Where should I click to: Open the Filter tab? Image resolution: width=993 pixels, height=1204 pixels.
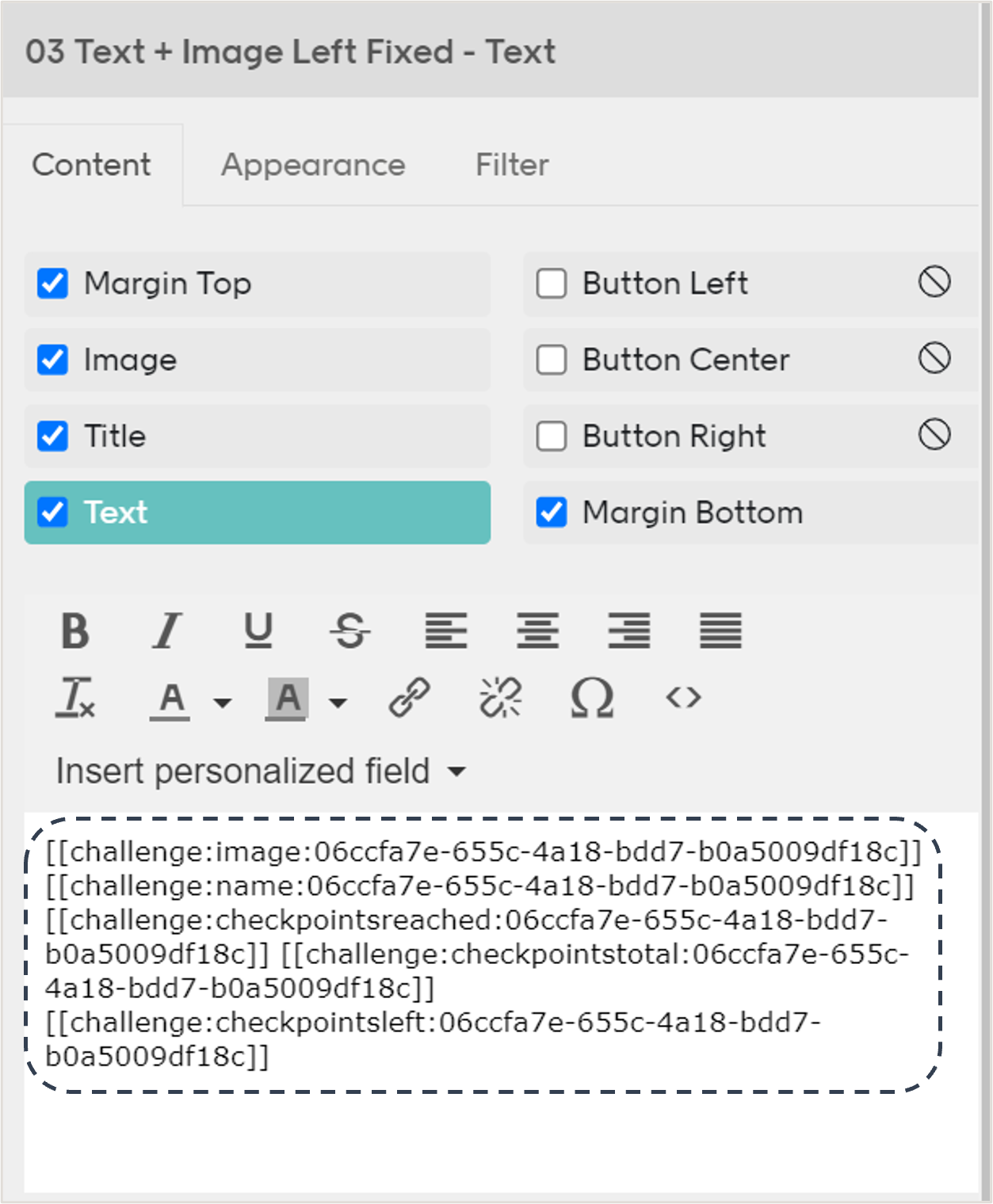pyautogui.click(x=512, y=166)
